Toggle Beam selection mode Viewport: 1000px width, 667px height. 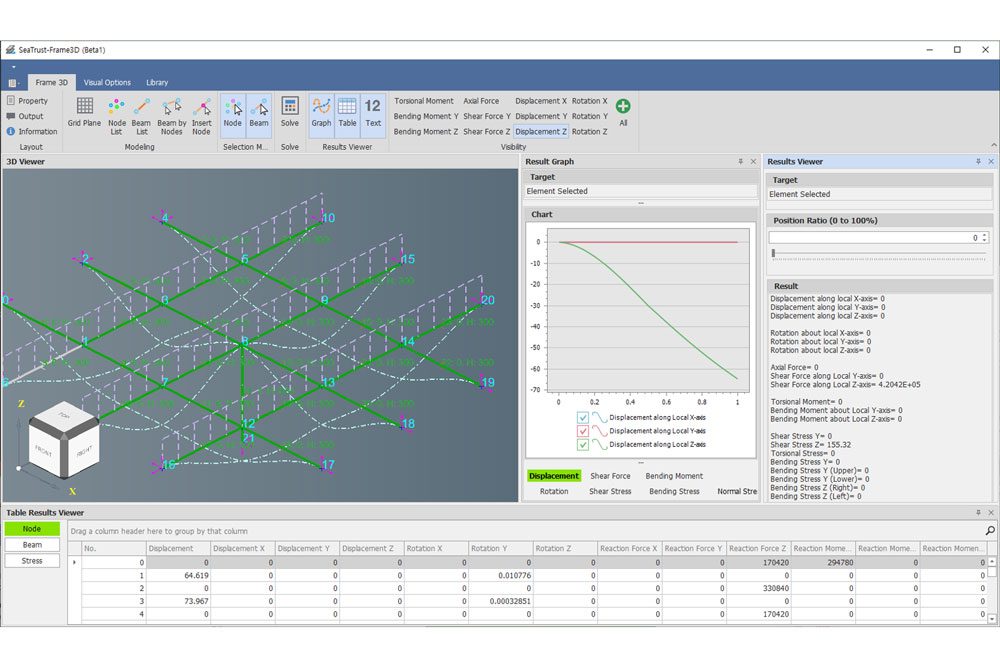258,115
